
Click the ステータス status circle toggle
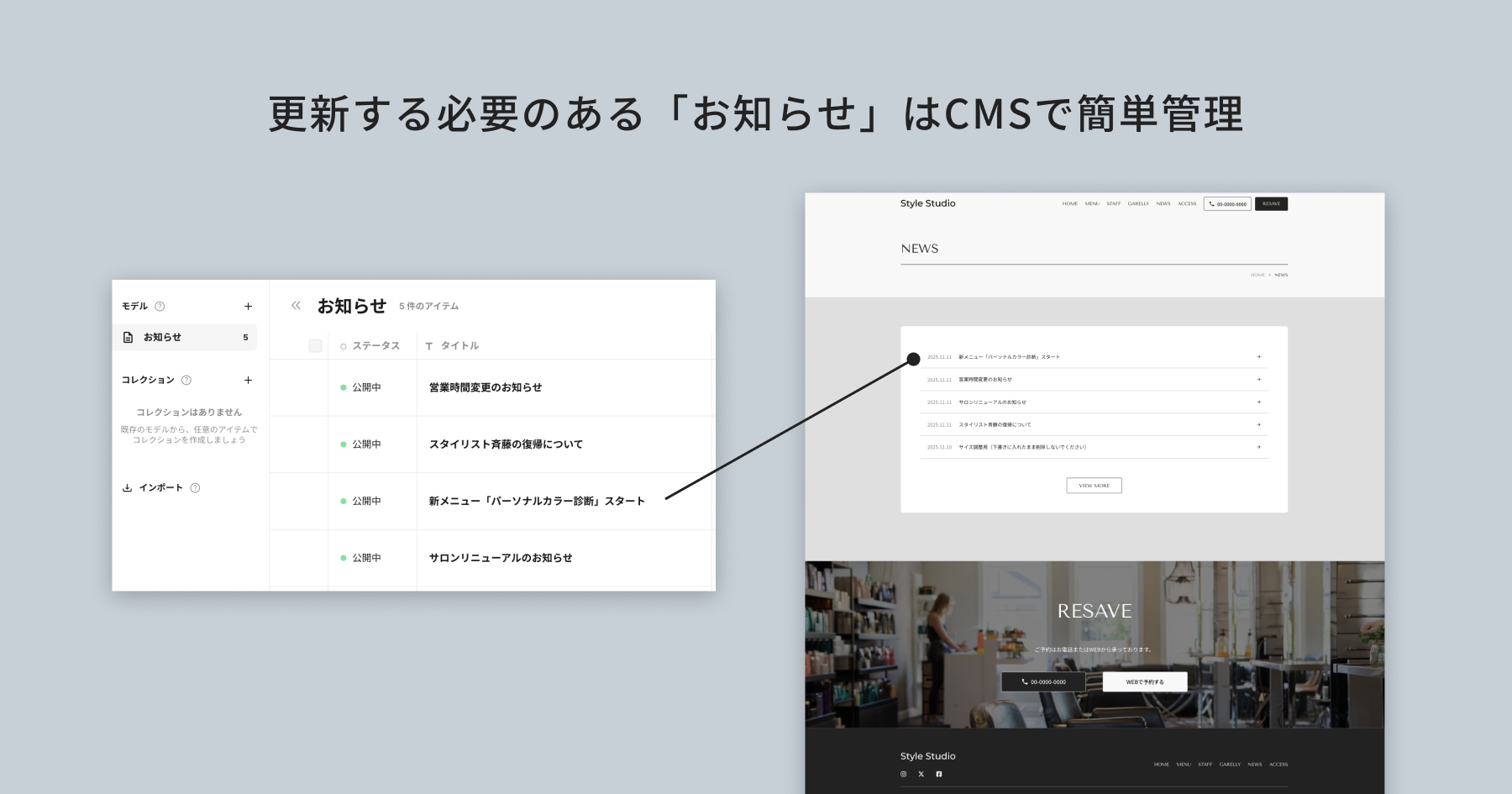pos(342,346)
